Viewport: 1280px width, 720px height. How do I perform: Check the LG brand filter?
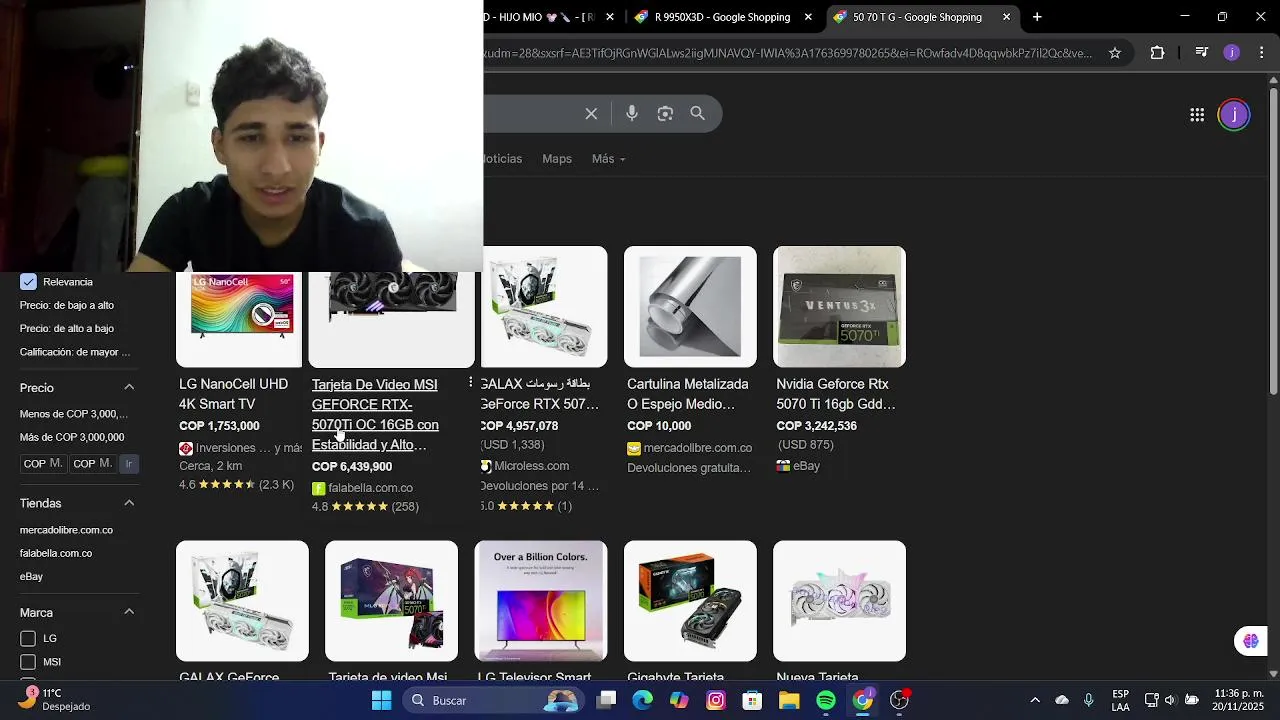(x=28, y=638)
